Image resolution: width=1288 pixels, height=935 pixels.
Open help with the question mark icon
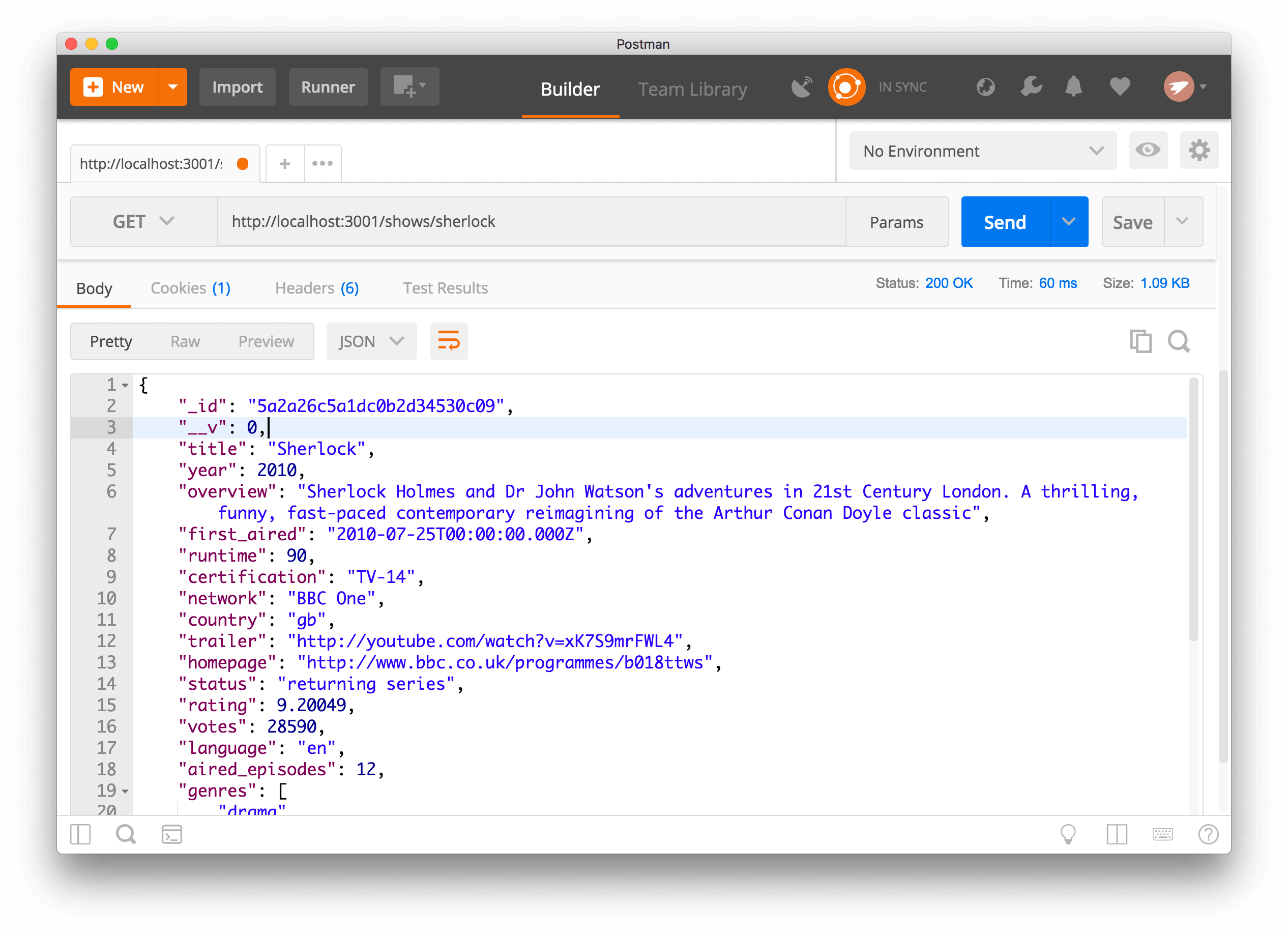1209,834
